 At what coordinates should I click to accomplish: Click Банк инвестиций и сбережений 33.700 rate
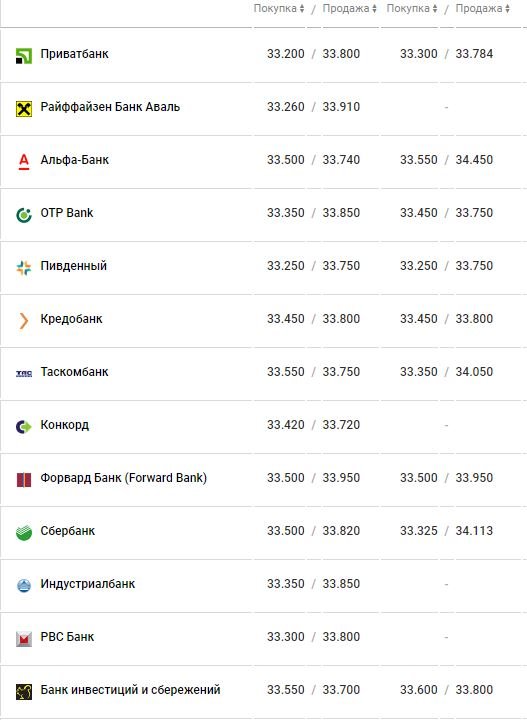point(341,690)
